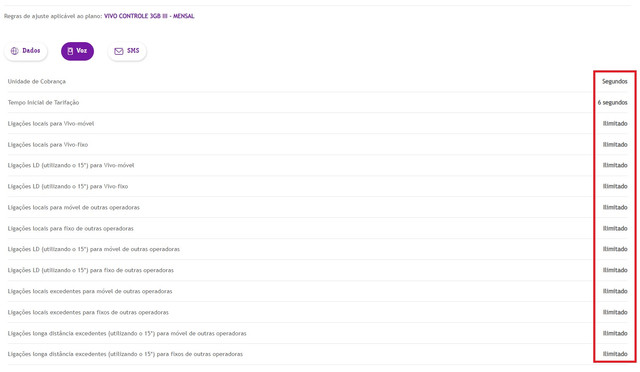
Task: Open the SMS tab
Action: click(x=127, y=51)
